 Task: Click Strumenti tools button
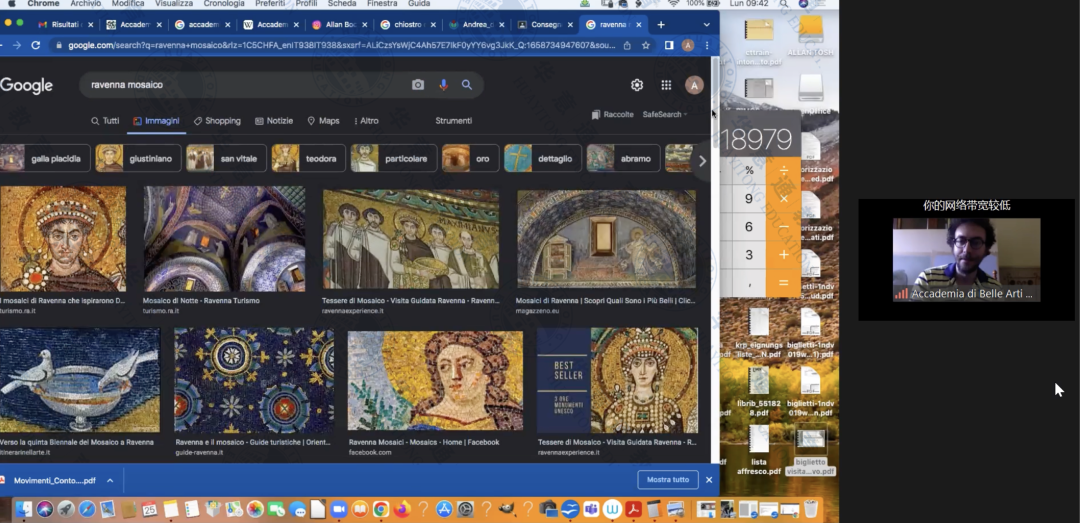pos(454,121)
